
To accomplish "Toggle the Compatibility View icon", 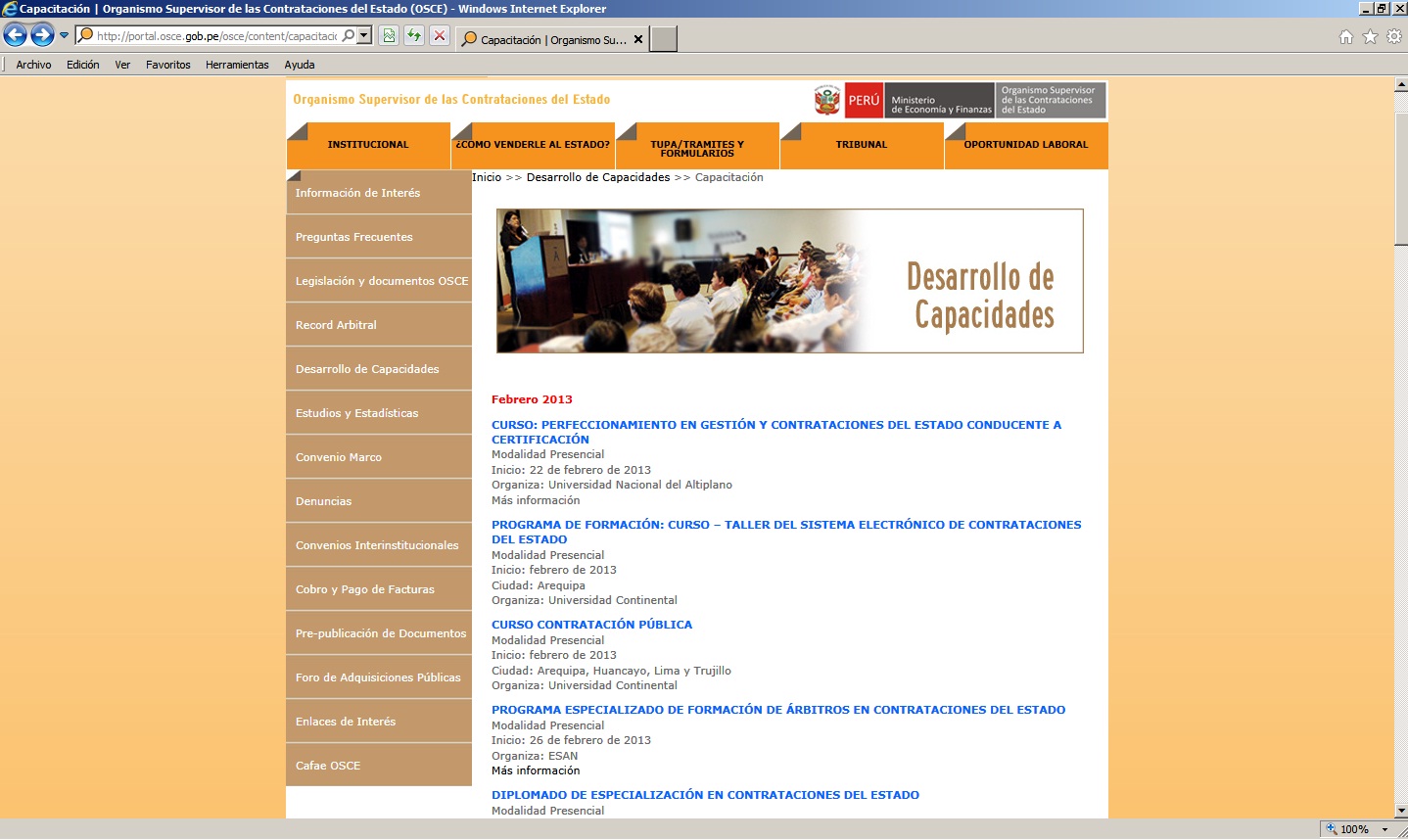I will coord(389,36).
